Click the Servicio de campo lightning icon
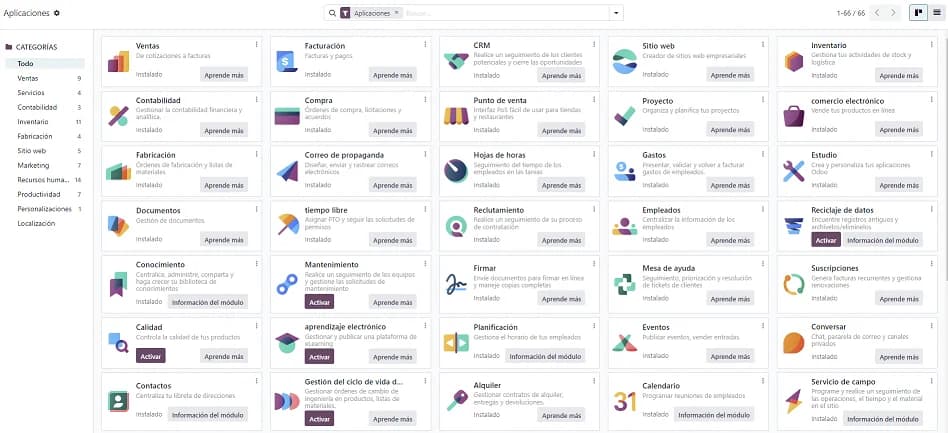 (x=793, y=402)
